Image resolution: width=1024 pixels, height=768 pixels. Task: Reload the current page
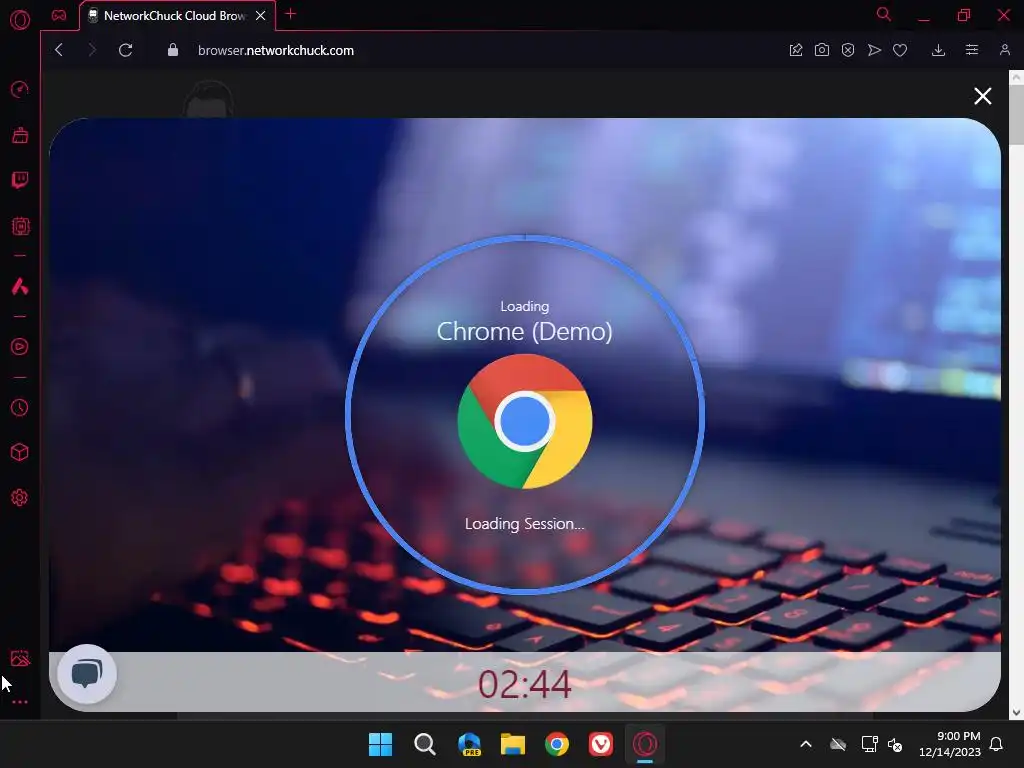pos(125,50)
